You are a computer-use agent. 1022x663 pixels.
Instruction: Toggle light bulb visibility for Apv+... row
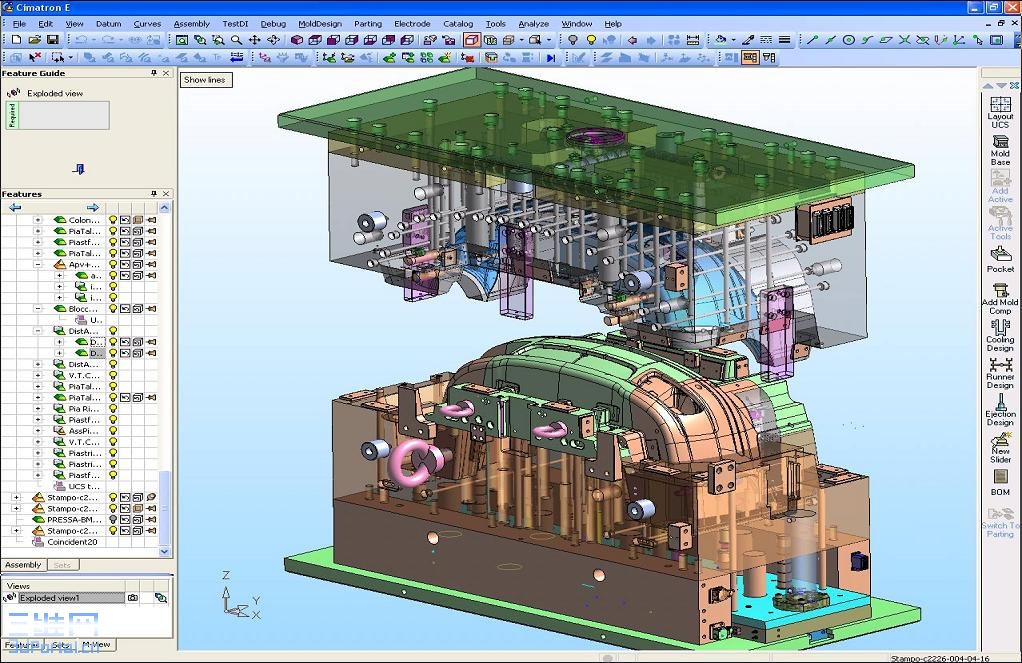(x=113, y=264)
